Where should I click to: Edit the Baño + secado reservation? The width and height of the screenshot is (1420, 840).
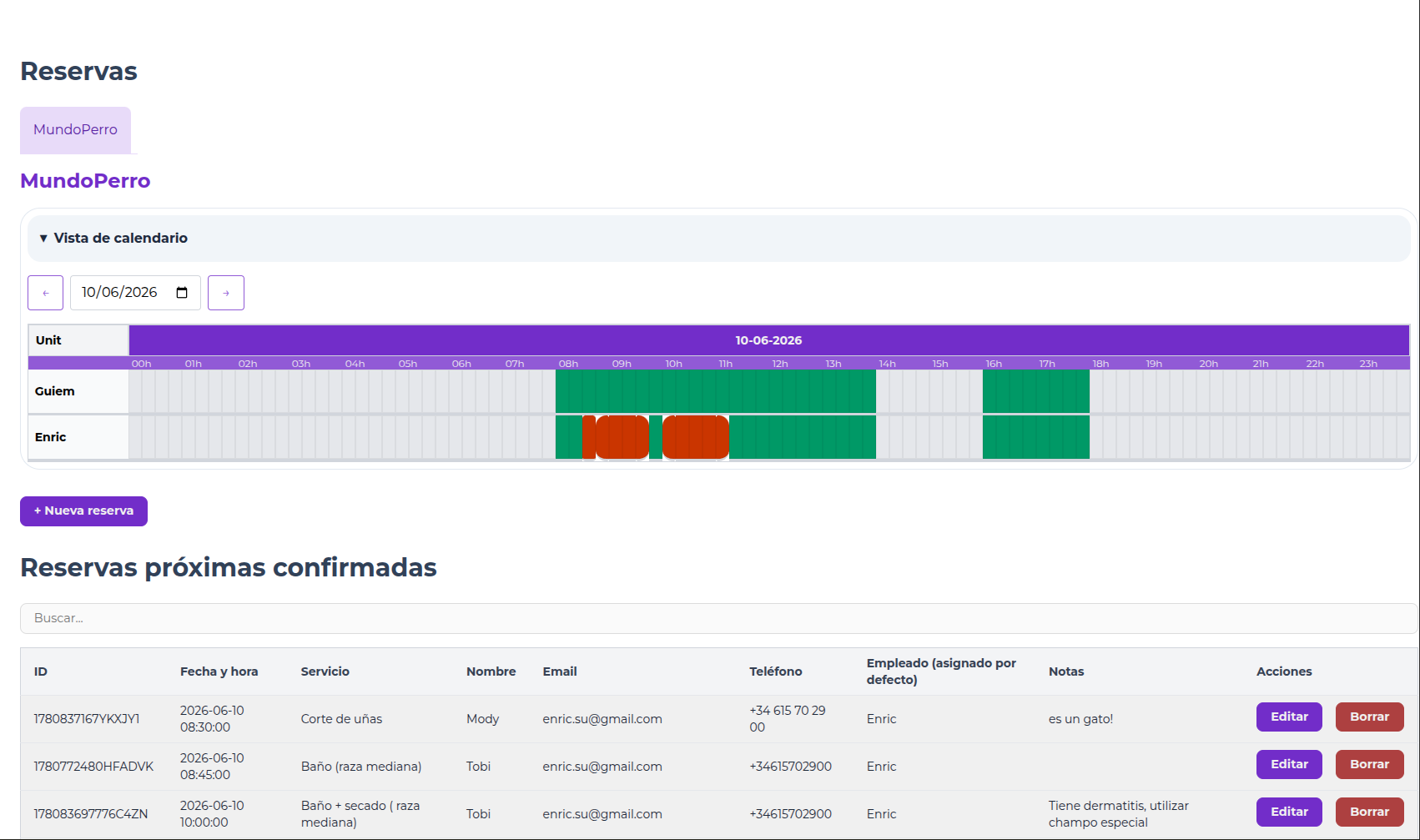pos(1289,812)
